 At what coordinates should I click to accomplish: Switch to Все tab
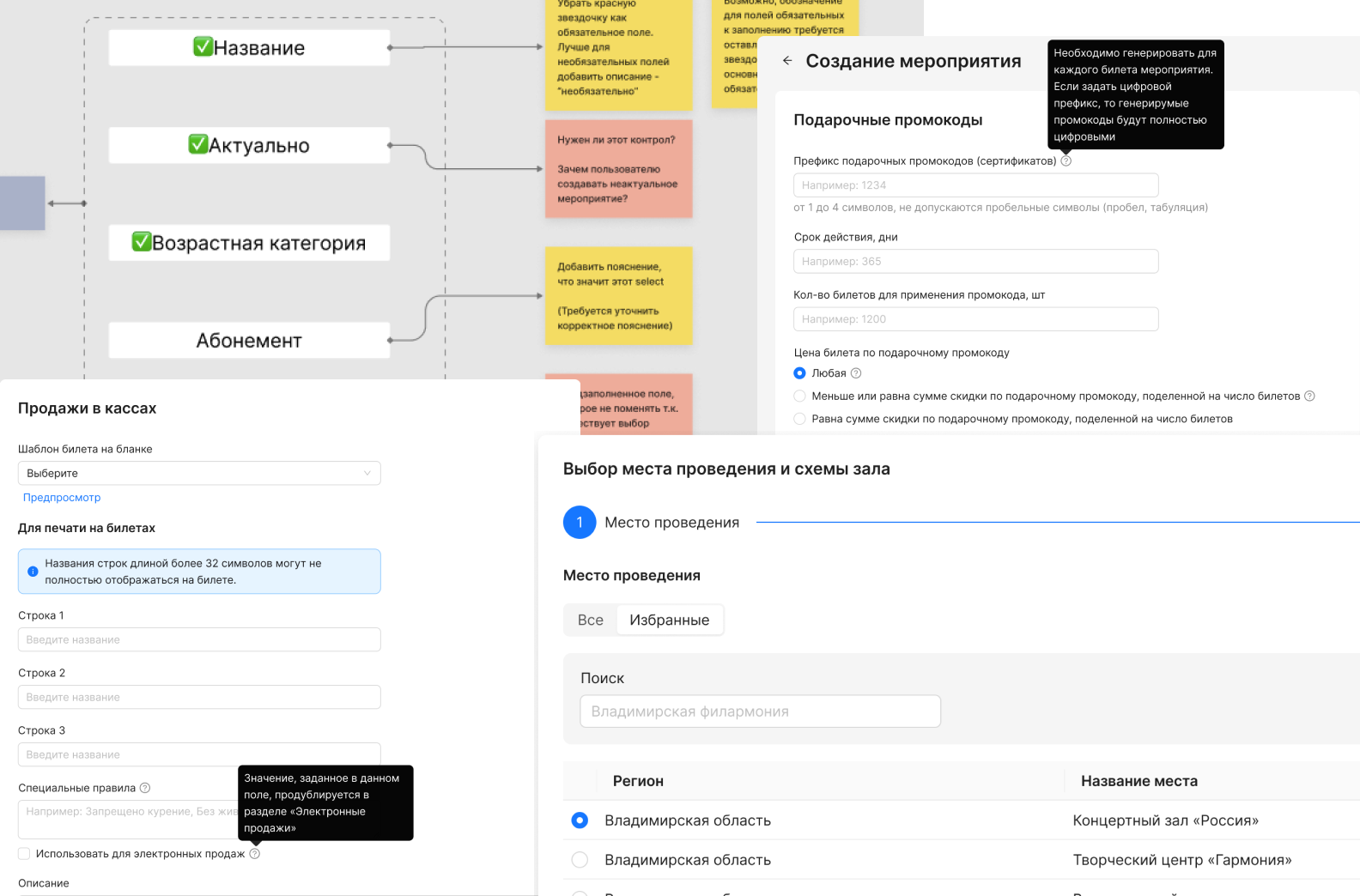591,621
